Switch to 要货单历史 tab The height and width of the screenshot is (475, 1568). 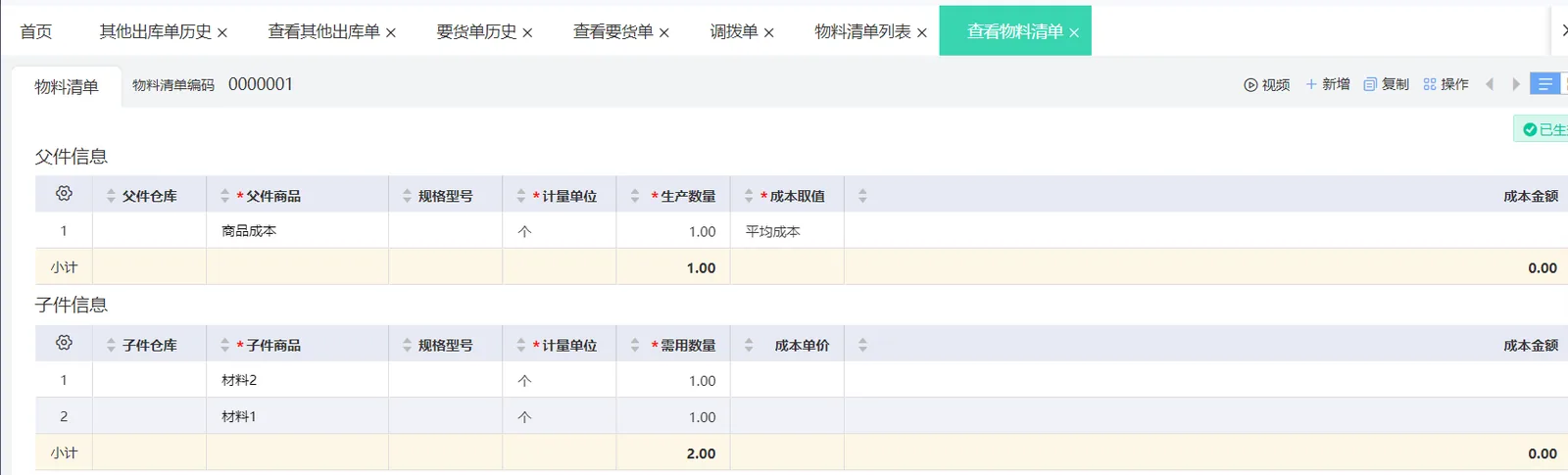[476, 31]
